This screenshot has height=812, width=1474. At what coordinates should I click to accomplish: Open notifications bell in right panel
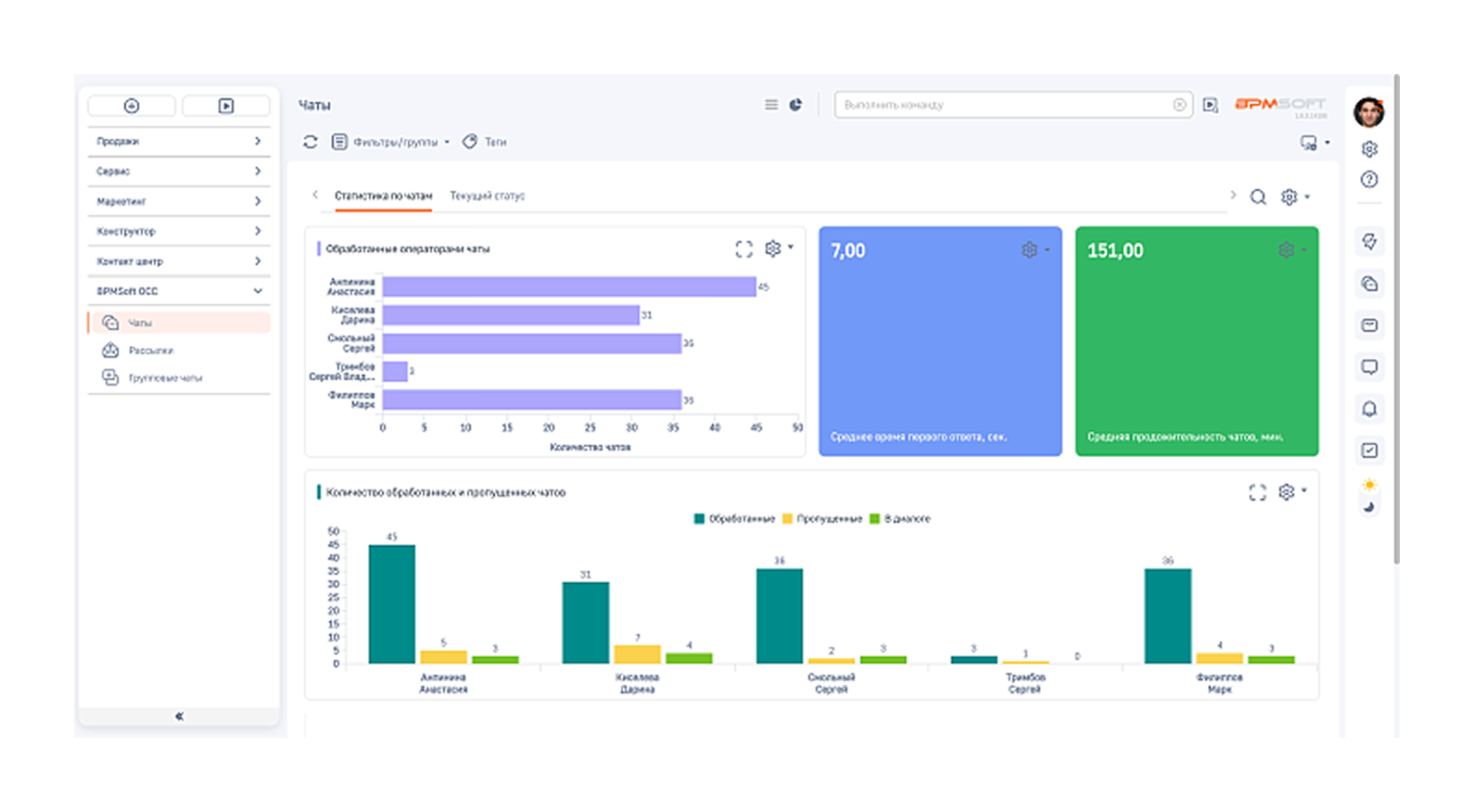[1369, 409]
